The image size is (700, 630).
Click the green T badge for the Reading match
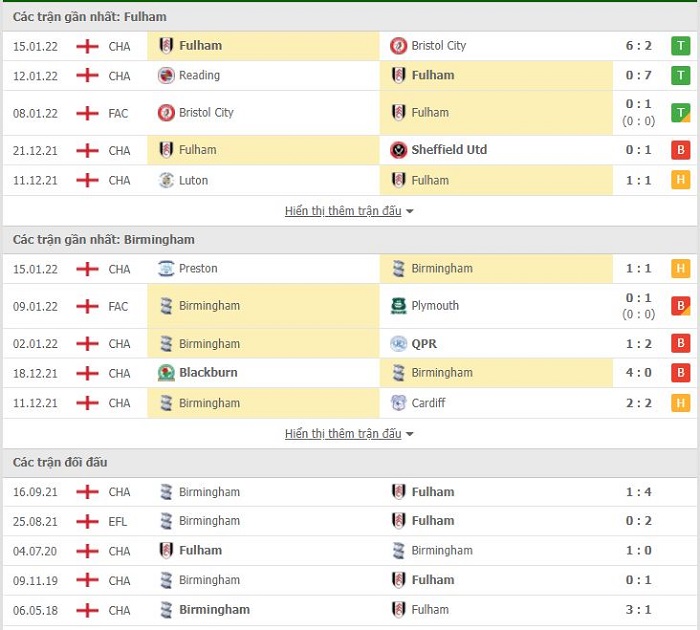tap(680, 75)
